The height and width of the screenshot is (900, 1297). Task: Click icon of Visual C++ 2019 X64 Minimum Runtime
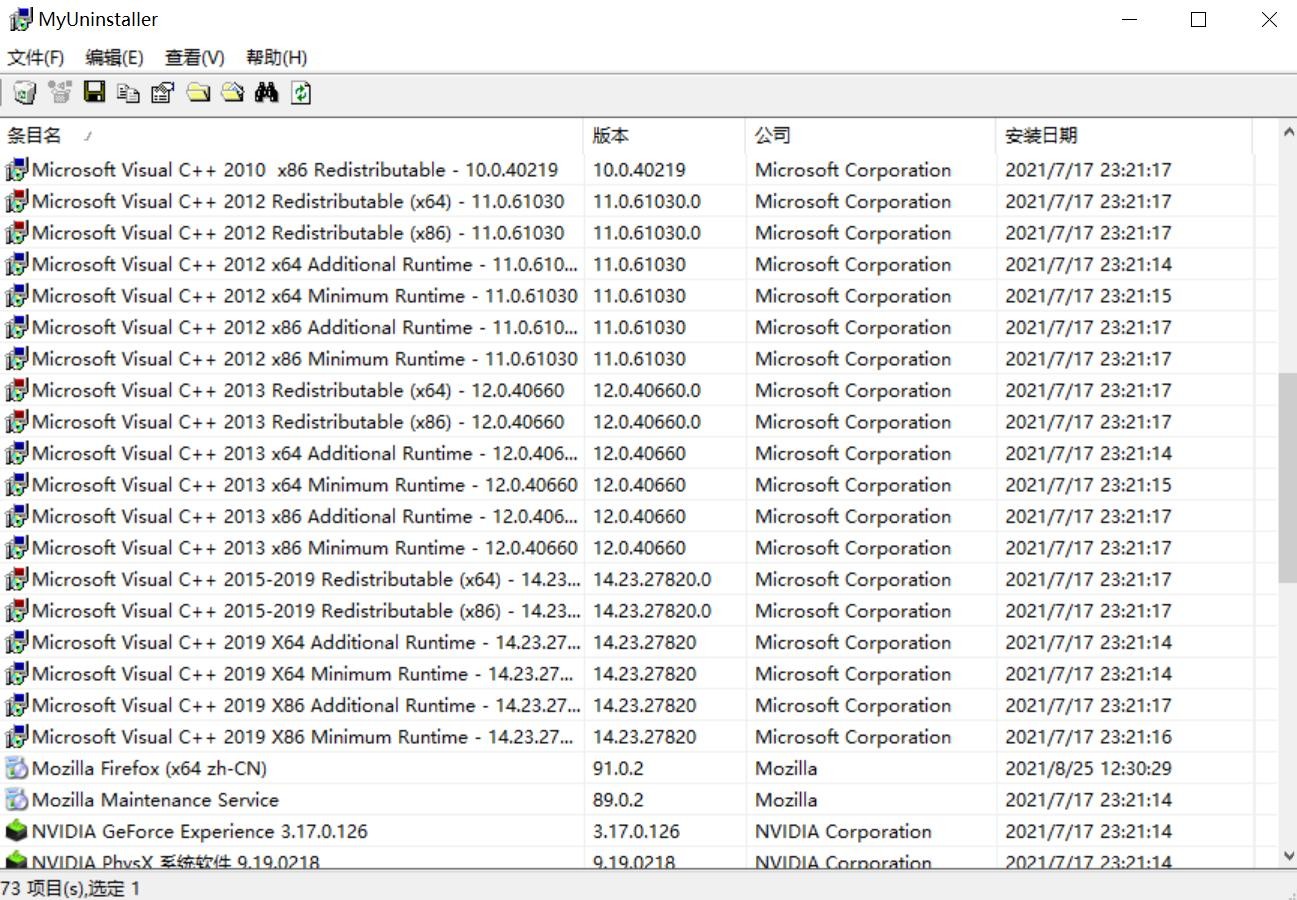point(17,674)
